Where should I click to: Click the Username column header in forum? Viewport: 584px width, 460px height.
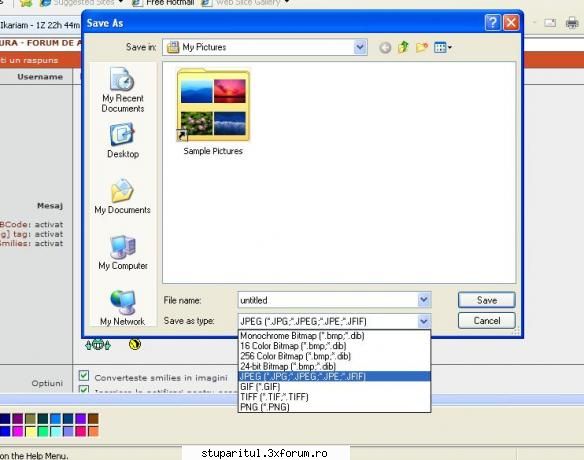tap(40, 76)
